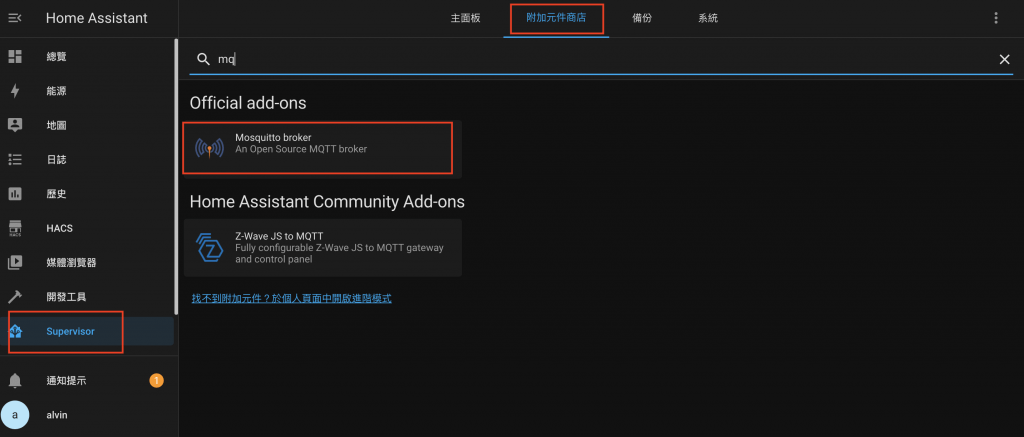Image resolution: width=1024 pixels, height=437 pixels.
Task: Click the Home Assistant title text
Action: [97, 18]
